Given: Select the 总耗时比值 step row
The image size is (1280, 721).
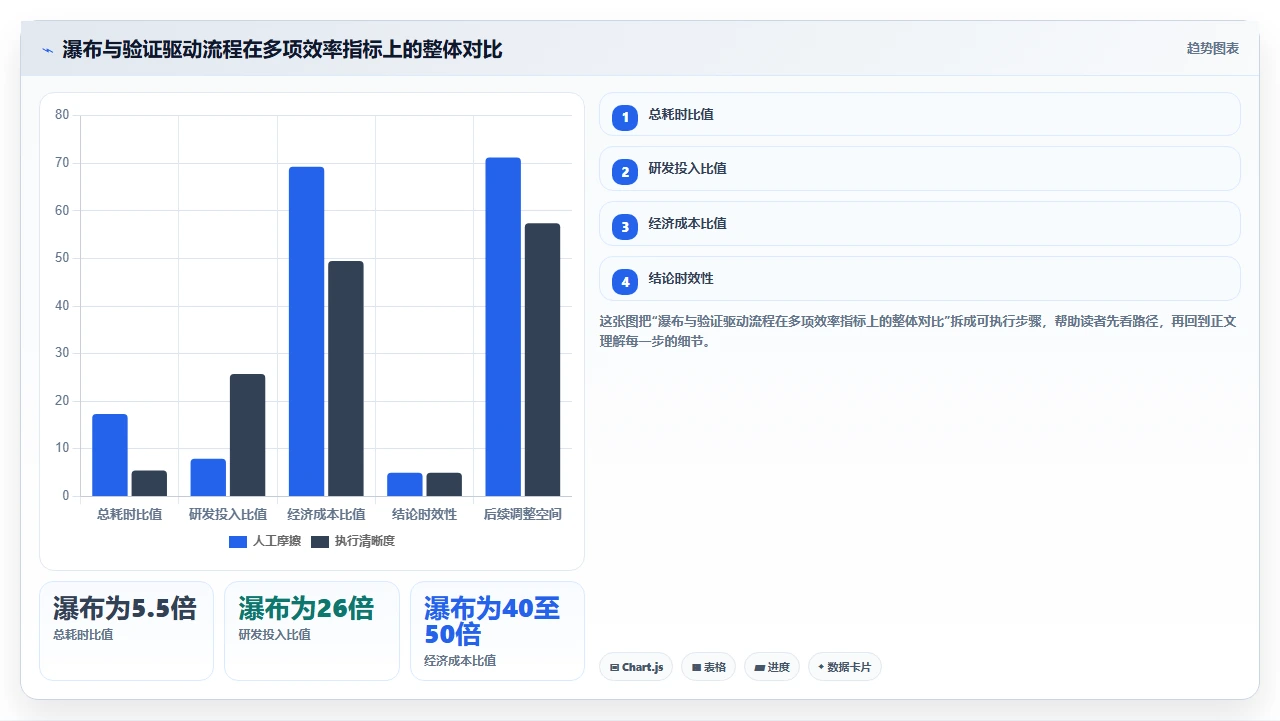Looking at the screenshot, I should [920, 114].
